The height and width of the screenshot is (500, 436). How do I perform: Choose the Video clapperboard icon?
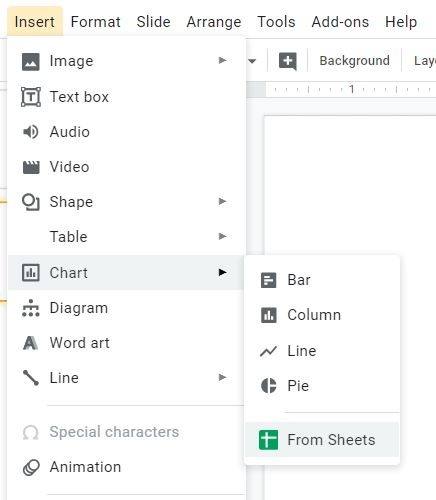(x=31, y=167)
